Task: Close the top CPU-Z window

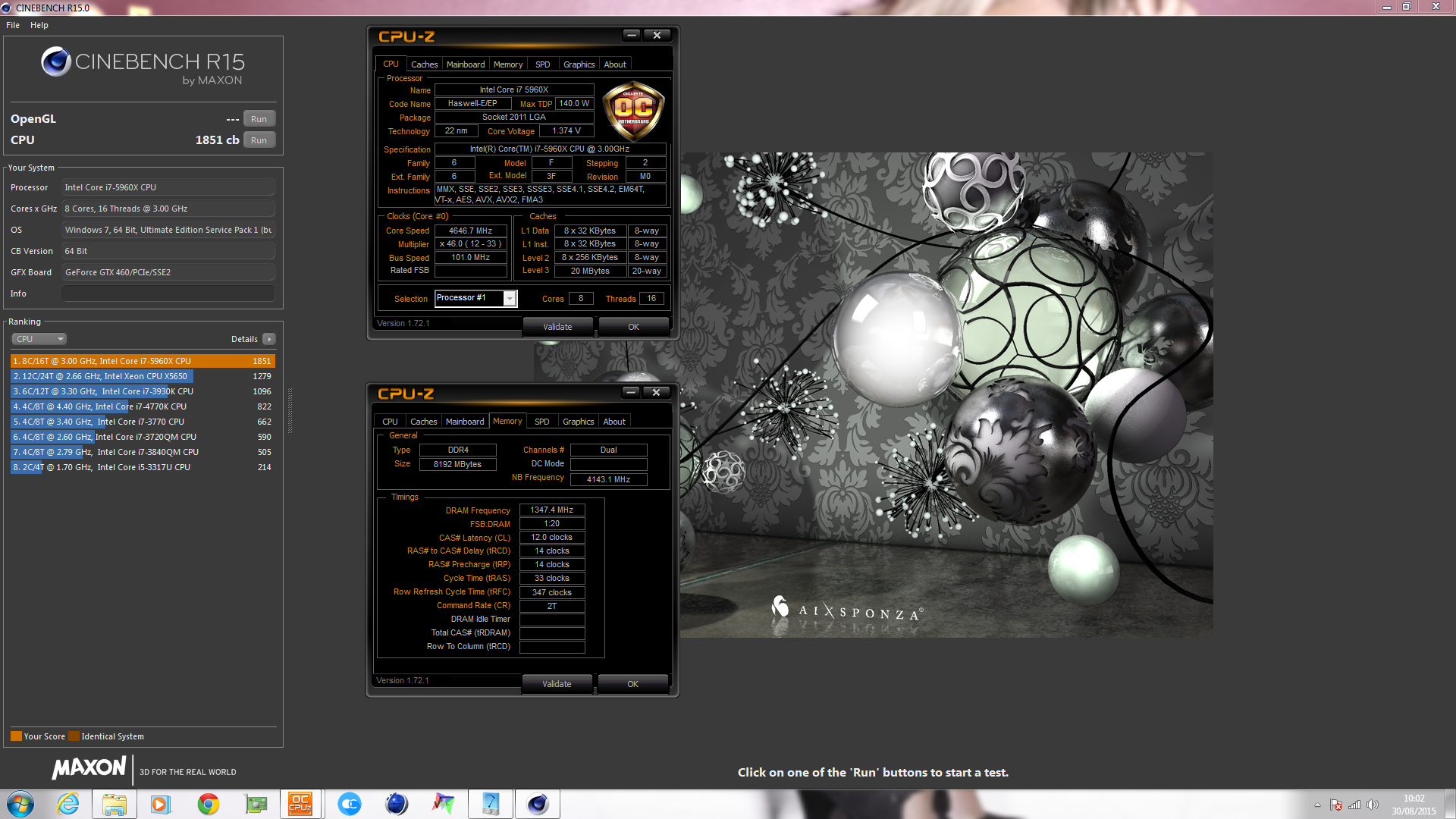Action: 657,35
